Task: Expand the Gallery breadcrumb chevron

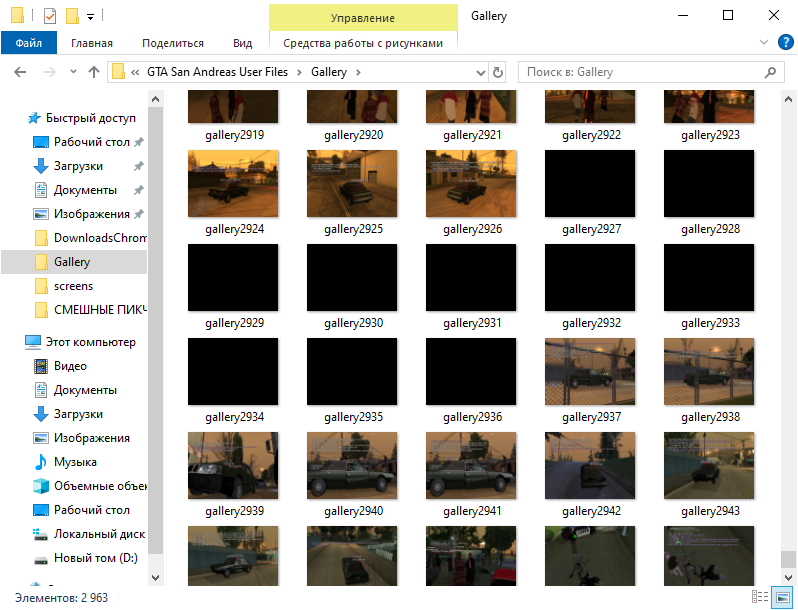Action: (358, 72)
